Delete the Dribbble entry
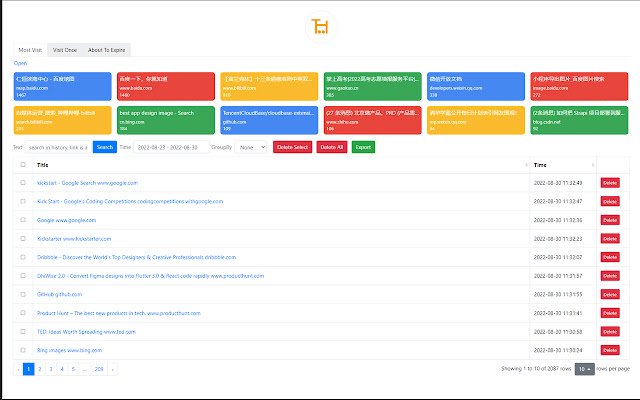Image resolution: width=640 pixels, height=400 pixels. [610, 257]
